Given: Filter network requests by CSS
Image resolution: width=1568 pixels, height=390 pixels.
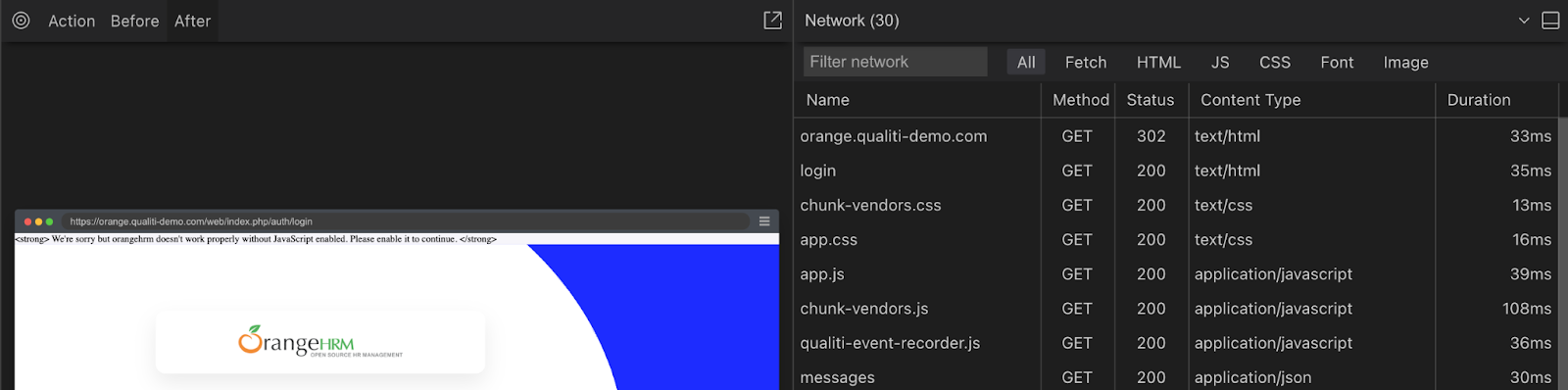Looking at the screenshot, I should [x=1275, y=62].
